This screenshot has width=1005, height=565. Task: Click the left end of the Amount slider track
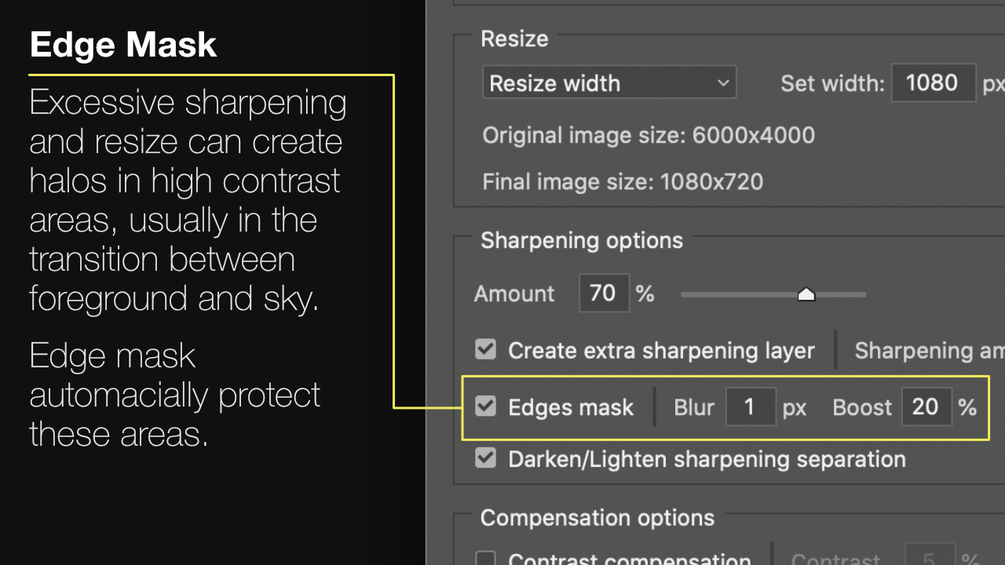685,295
